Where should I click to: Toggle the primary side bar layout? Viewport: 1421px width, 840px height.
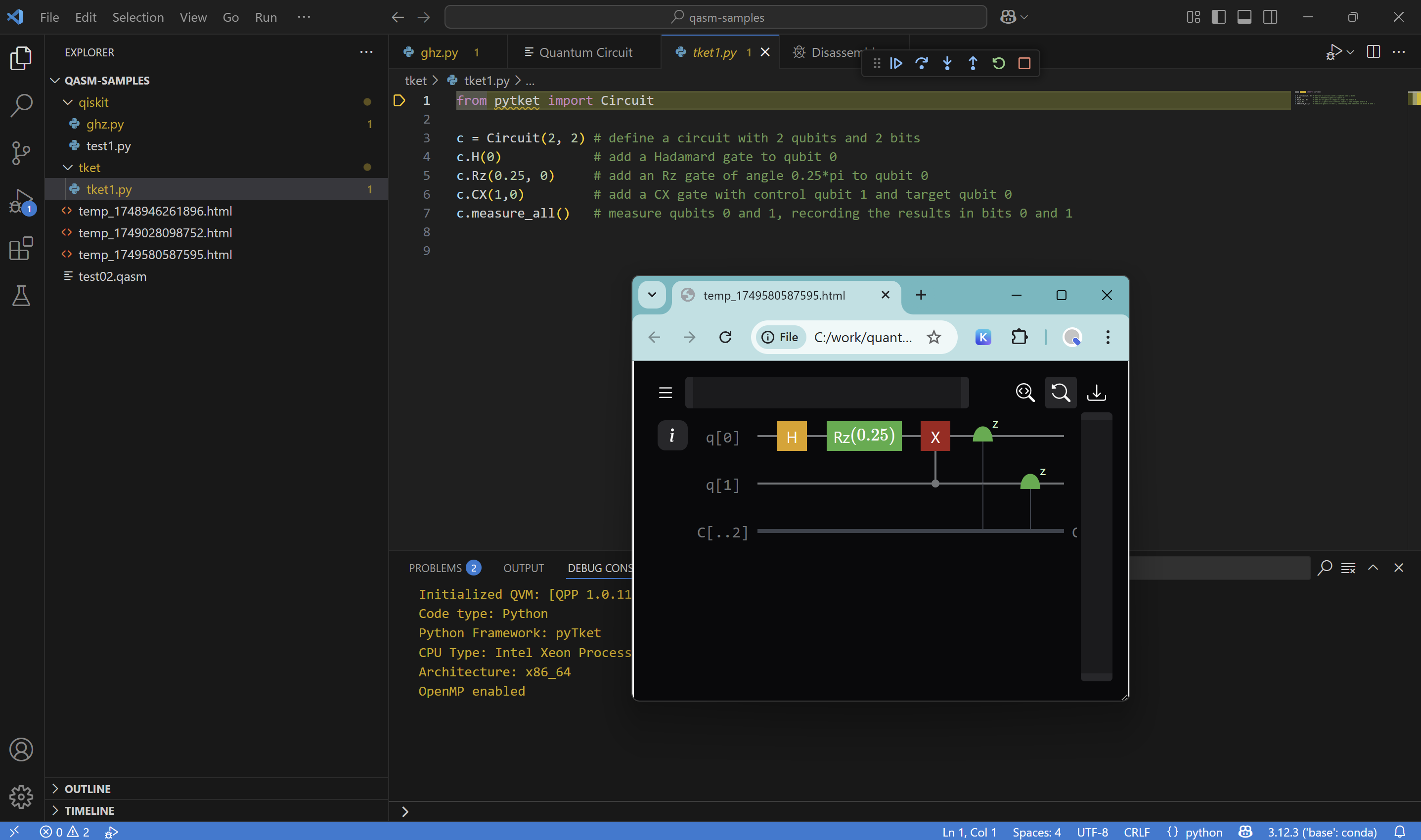pos(1218,17)
